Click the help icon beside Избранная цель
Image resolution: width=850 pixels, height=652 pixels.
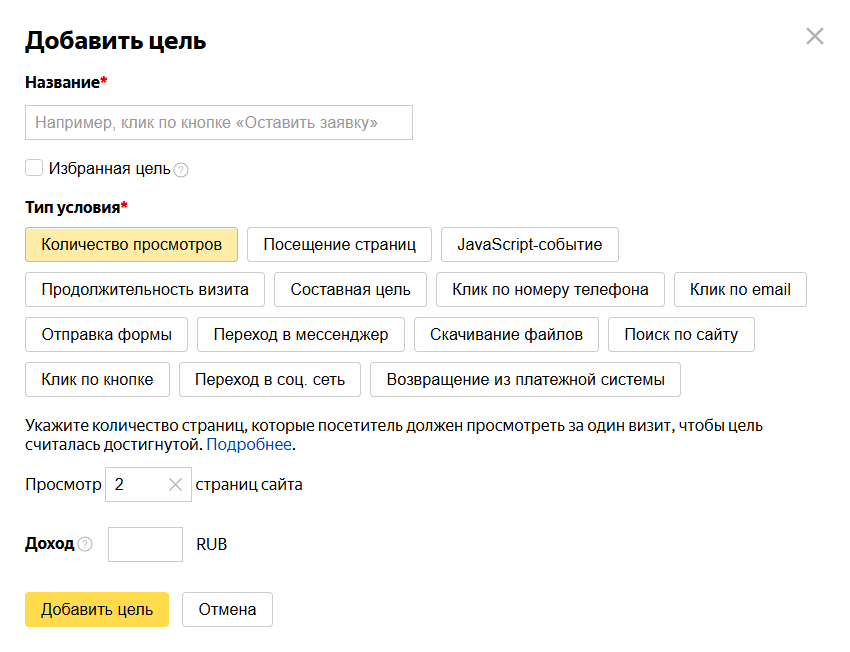click(x=181, y=170)
